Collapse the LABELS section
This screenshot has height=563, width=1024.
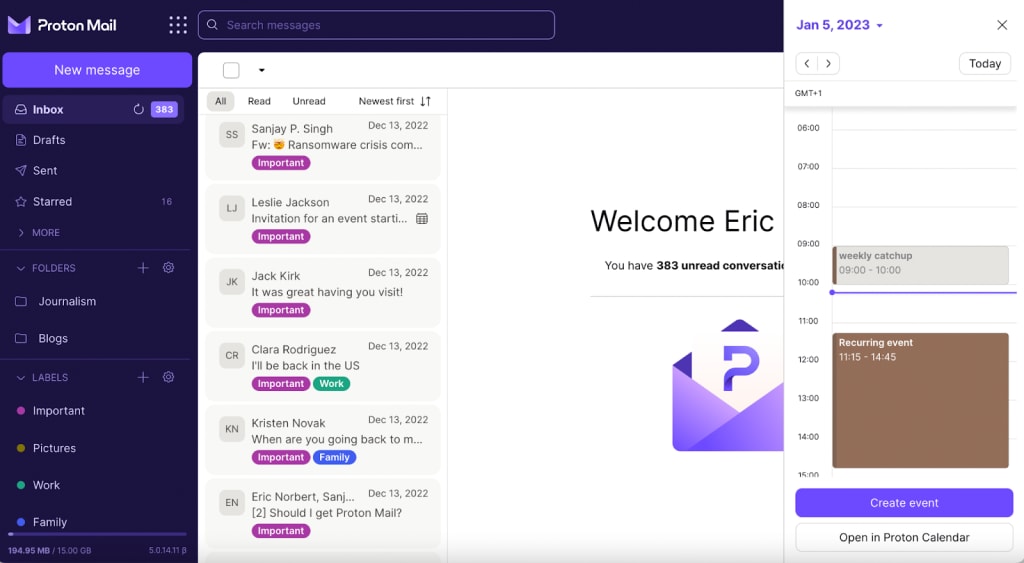tap(42, 377)
